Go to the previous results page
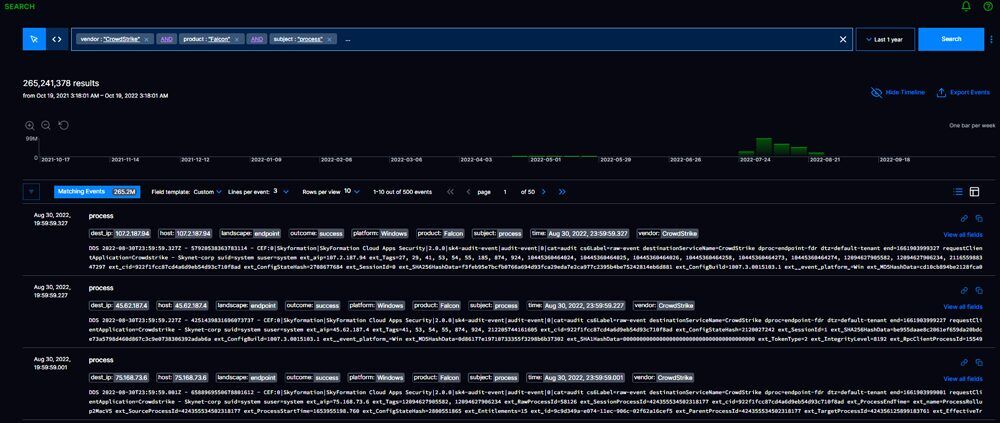This screenshot has width=1000, height=423. click(x=468, y=191)
